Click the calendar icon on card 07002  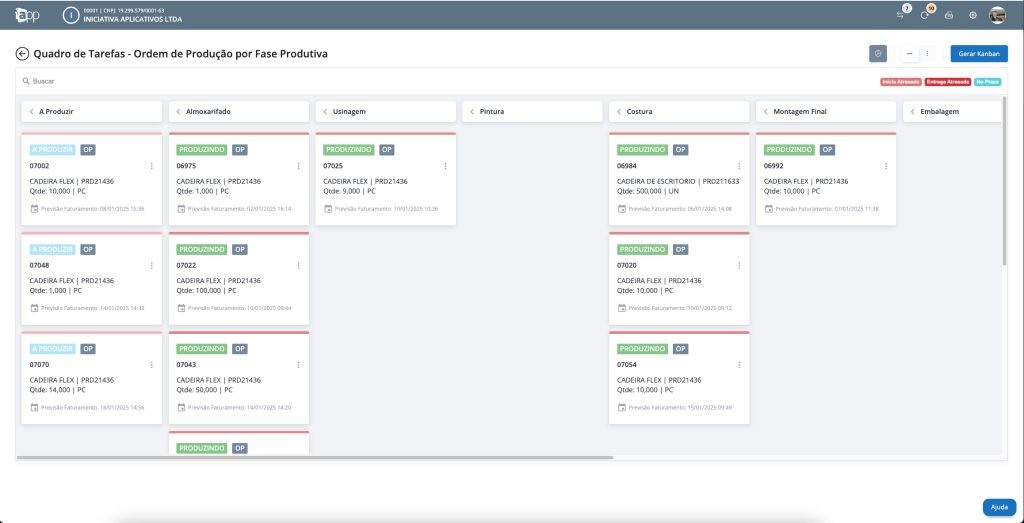click(35, 209)
